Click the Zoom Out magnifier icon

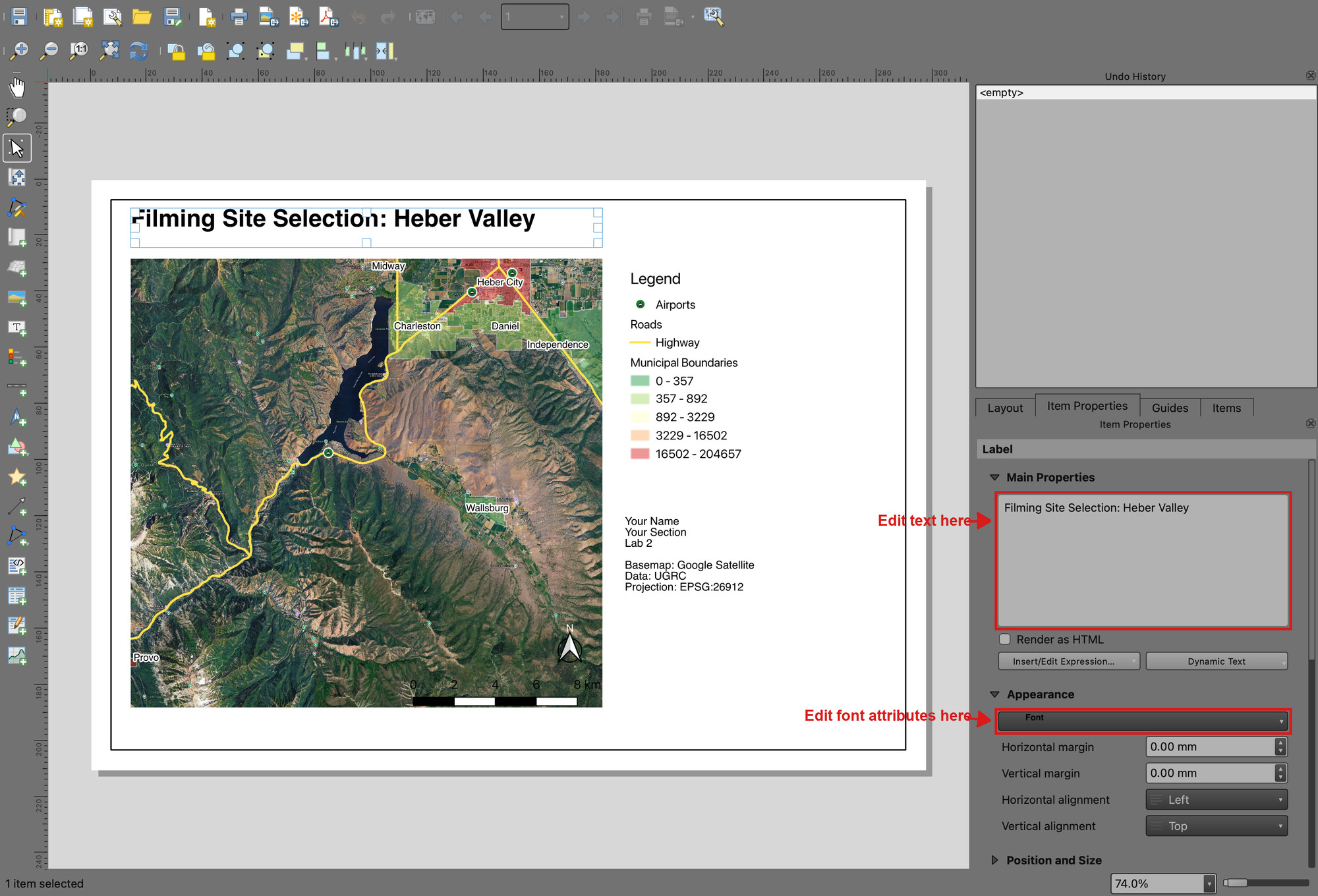(49, 51)
